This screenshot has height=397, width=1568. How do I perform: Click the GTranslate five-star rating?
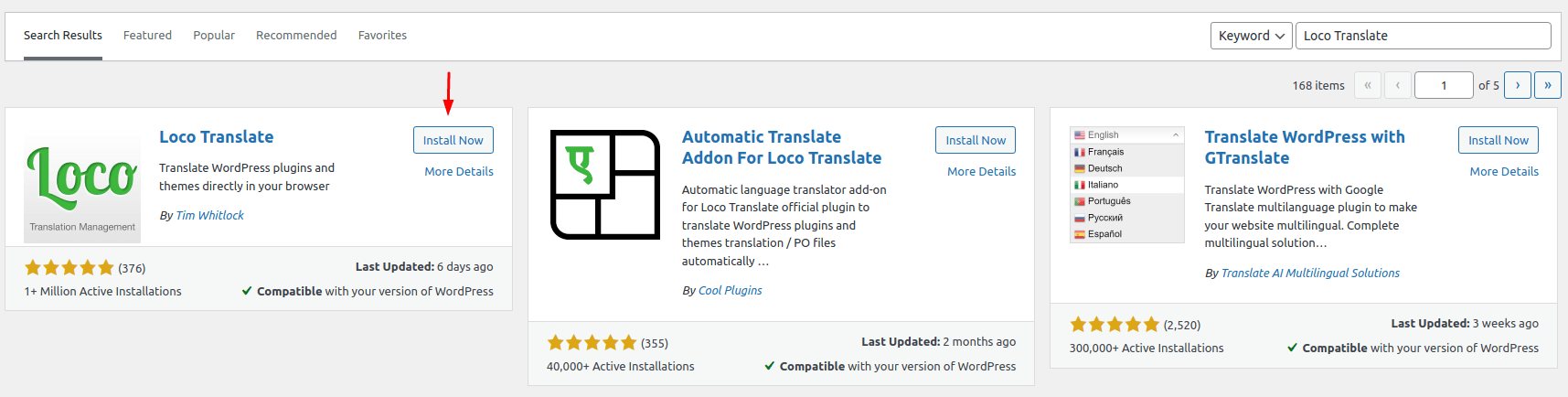pos(1115,325)
